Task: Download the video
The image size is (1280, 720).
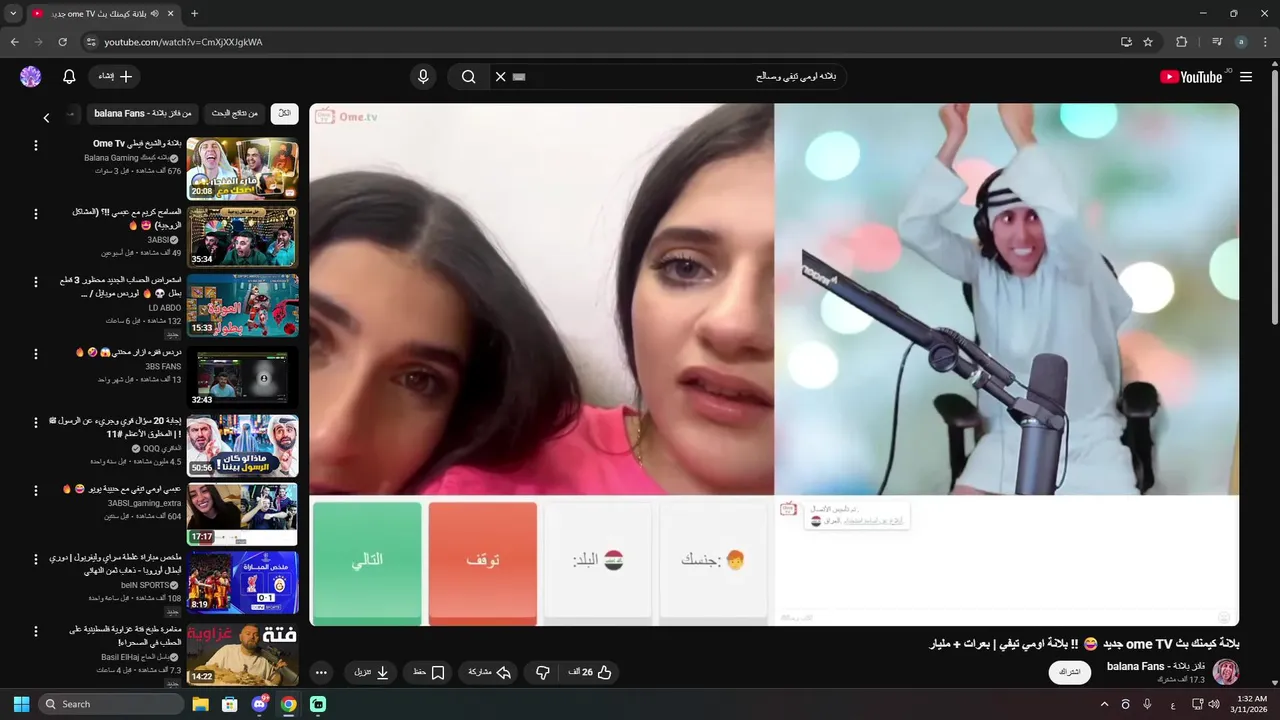Action: (x=371, y=673)
